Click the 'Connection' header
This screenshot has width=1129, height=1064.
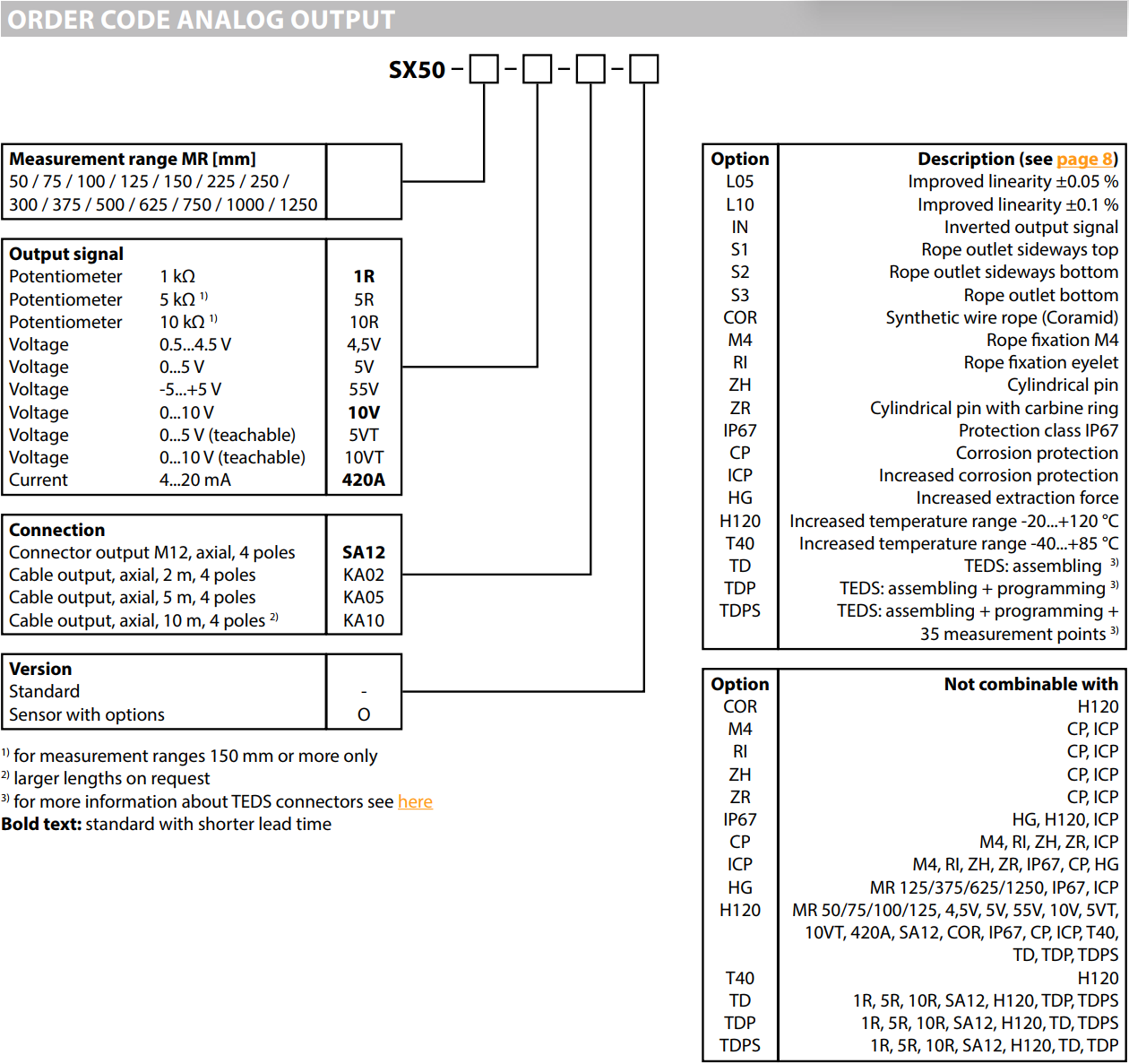pos(56,530)
